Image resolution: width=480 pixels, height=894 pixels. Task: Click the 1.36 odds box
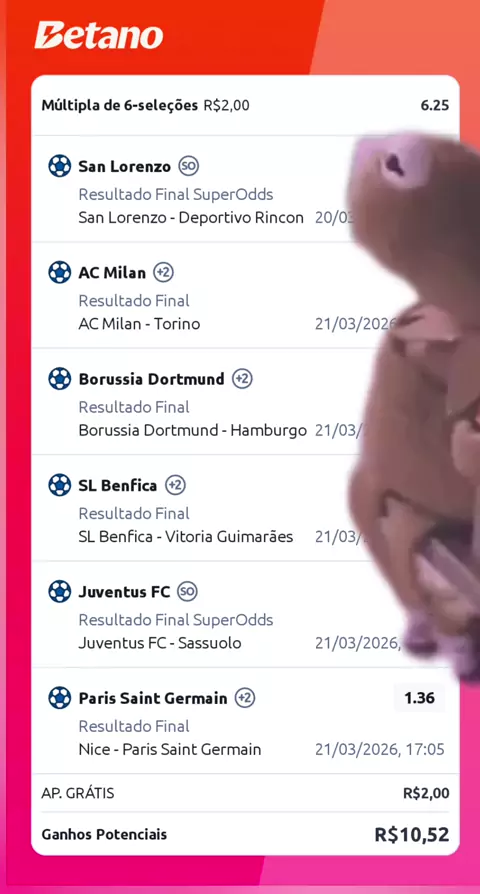pyautogui.click(x=420, y=698)
